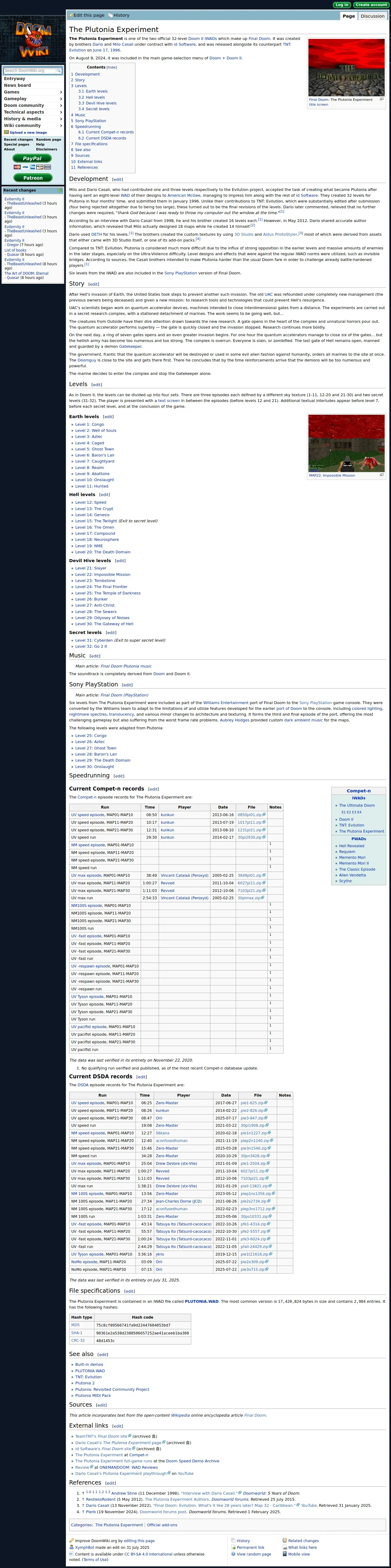The height and width of the screenshot is (1568, 391).
Task: Click the footer Related changes icon
Action: coord(285,1540)
